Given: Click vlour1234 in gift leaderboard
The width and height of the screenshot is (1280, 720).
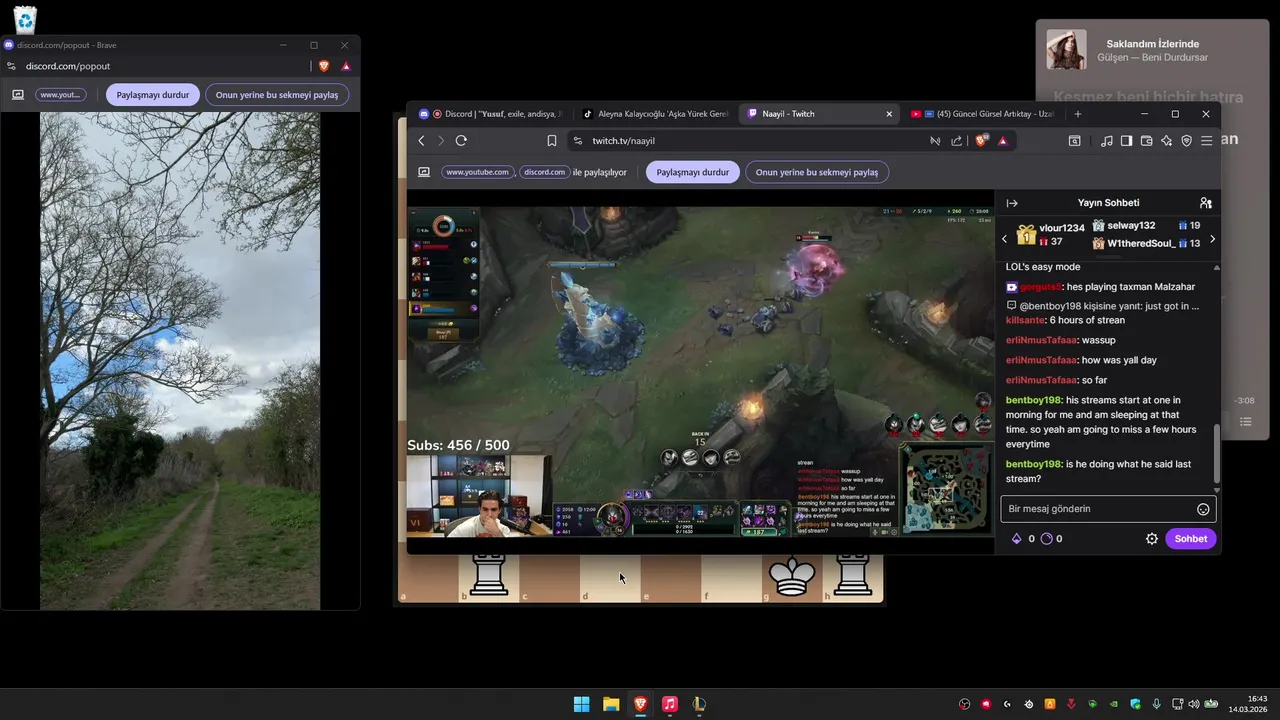Looking at the screenshot, I should pos(1061,228).
